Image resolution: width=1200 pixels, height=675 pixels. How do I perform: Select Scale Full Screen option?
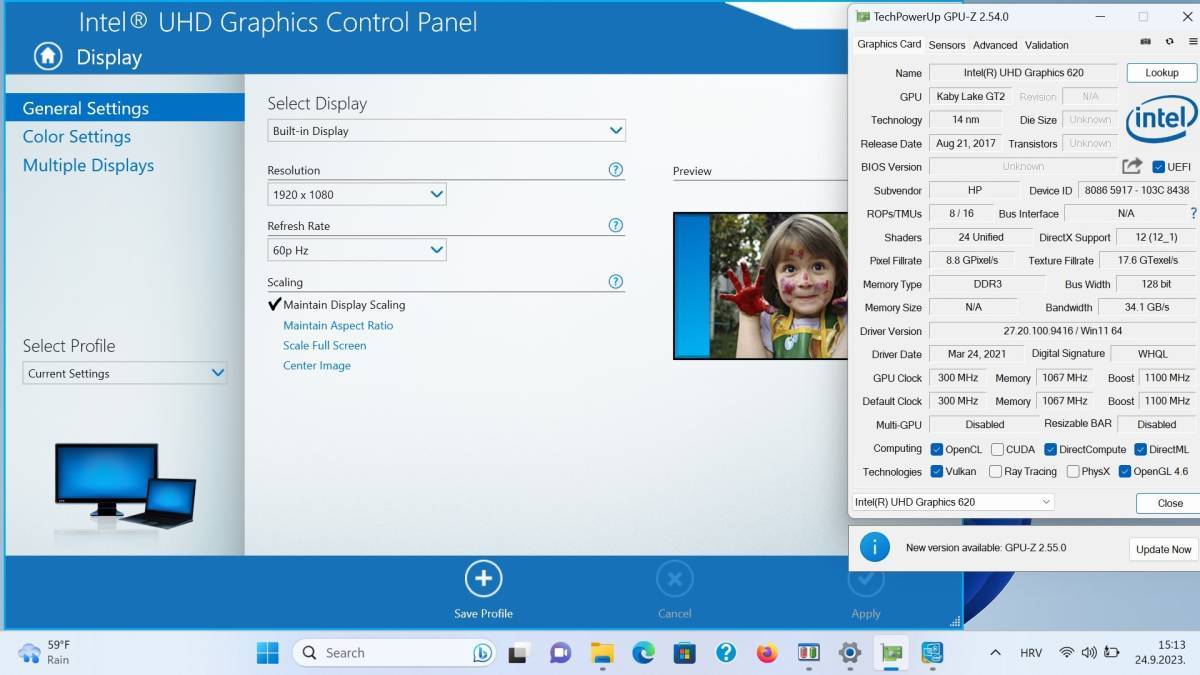click(x=325, y=345)
